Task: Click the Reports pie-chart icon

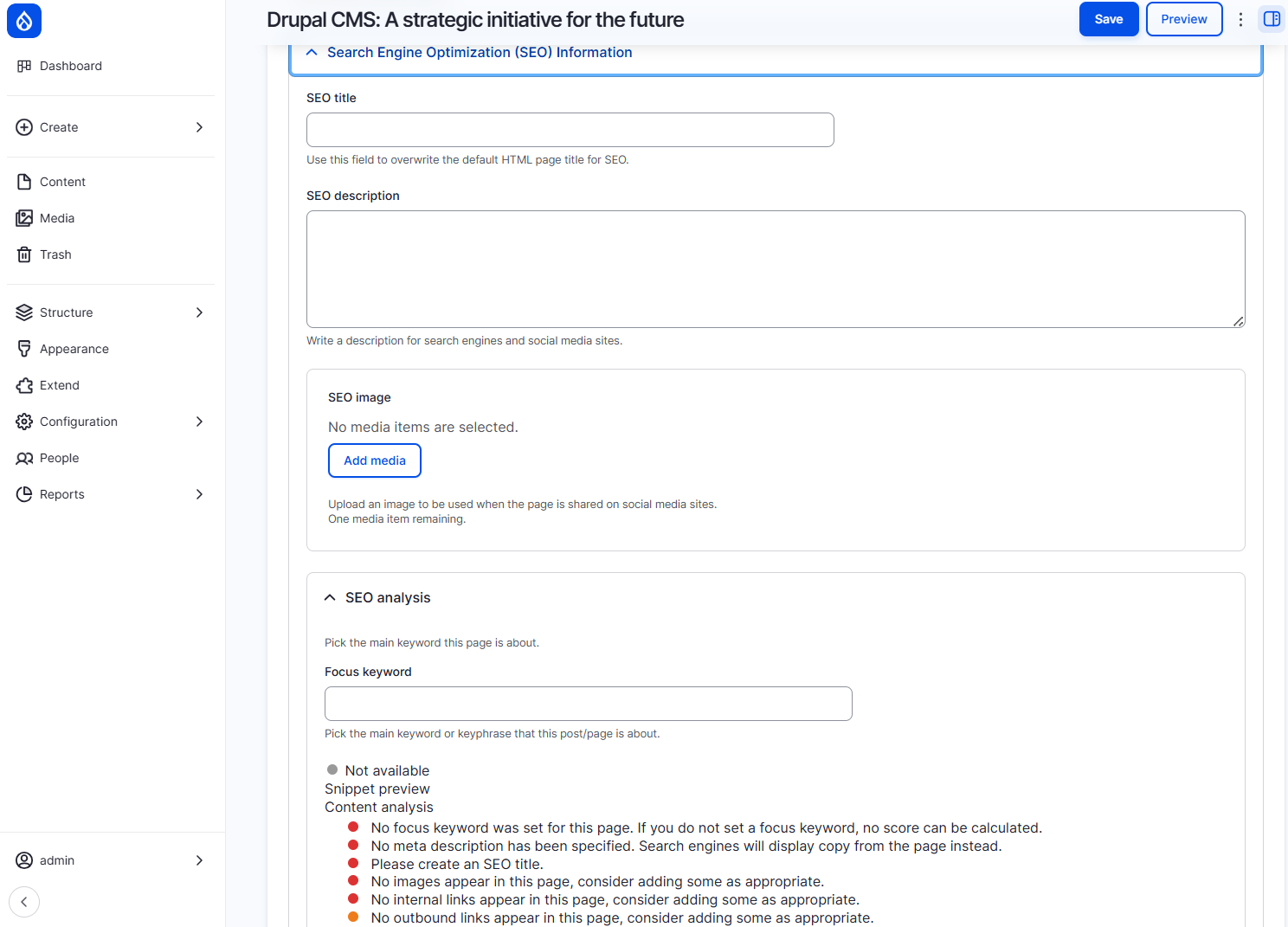Action: click(x=24, y=494)
